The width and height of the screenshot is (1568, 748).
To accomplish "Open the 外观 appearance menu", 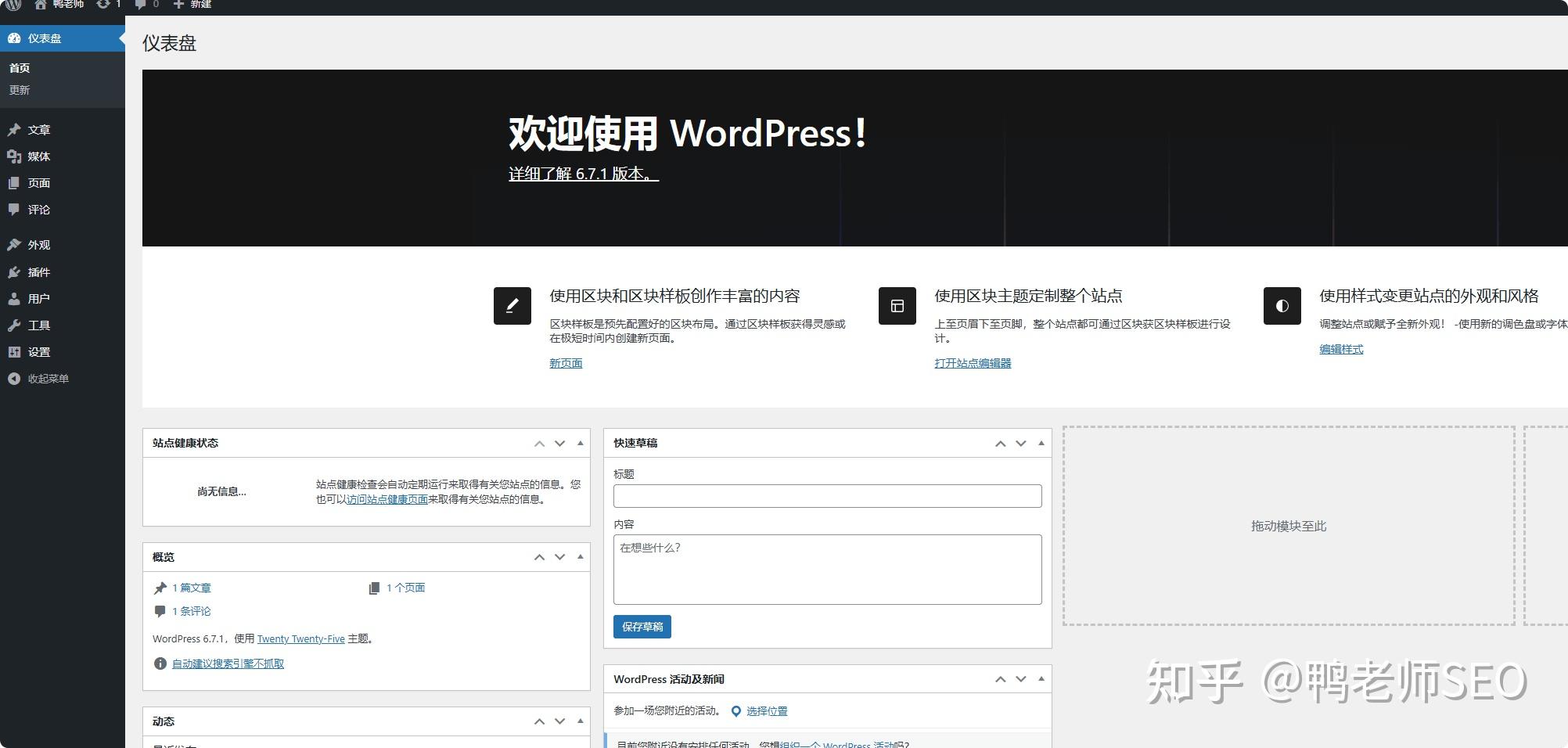I will click(x=38, y=244).
